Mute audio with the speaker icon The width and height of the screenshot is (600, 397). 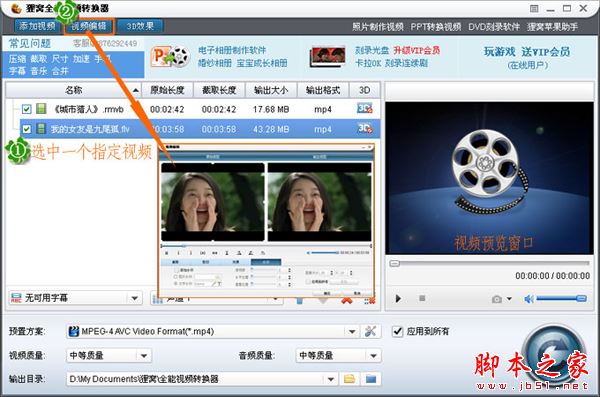pyautogui.click(x=529, y=299)
